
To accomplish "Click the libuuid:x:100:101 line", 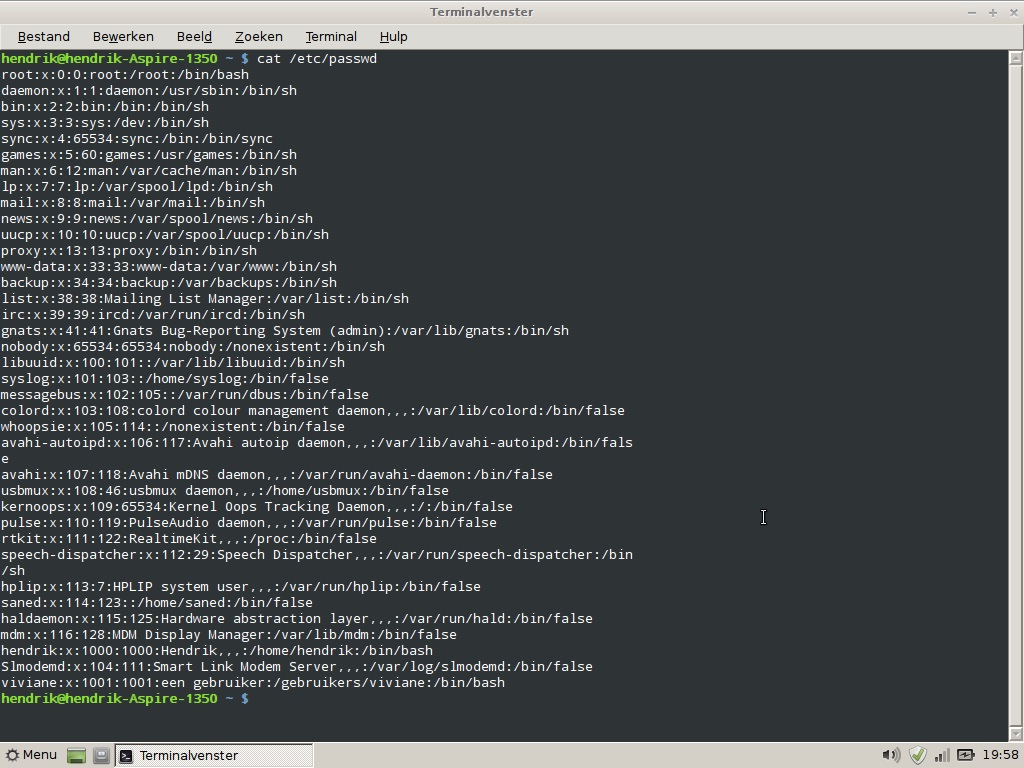I will 173,362.
